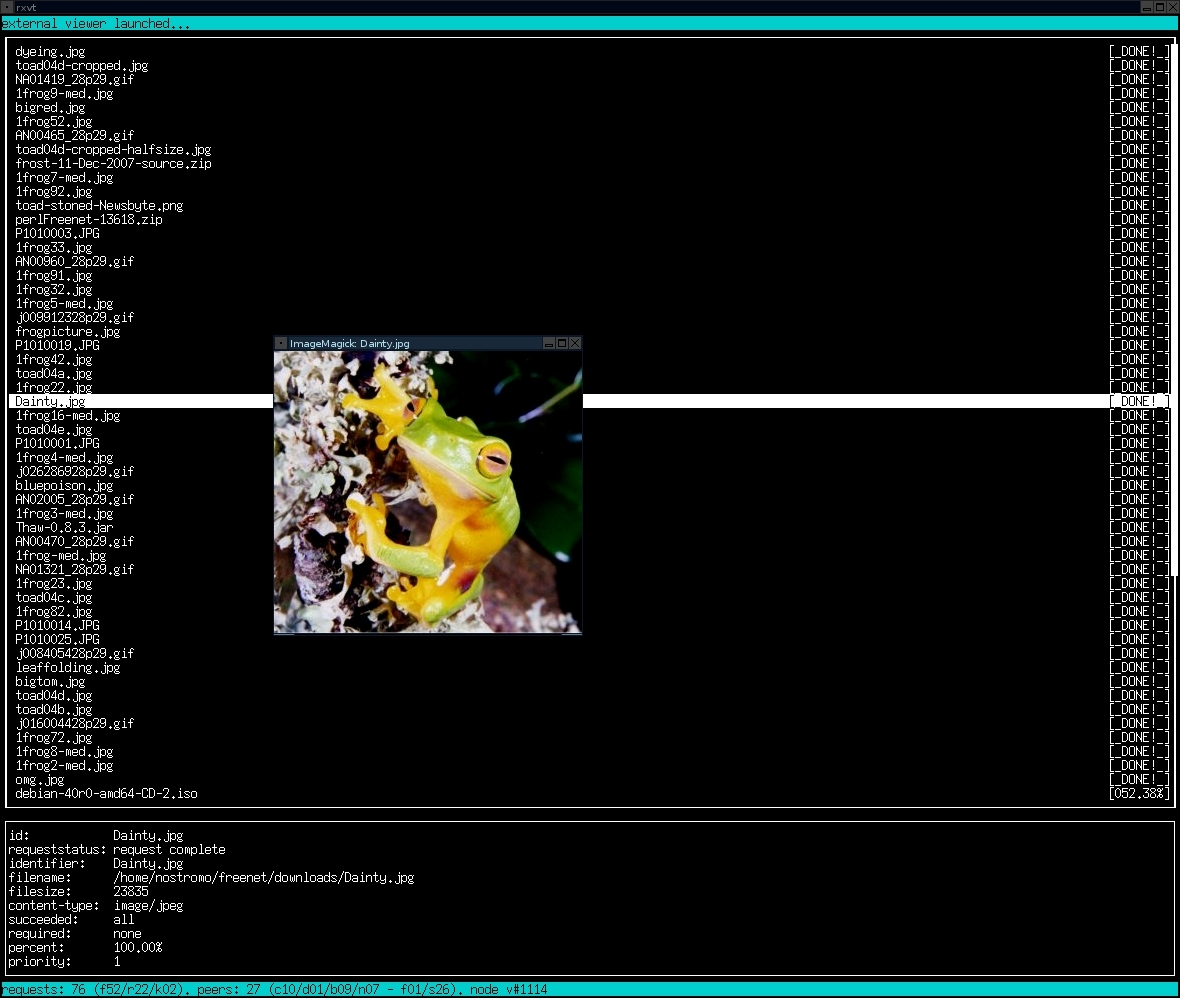The height and width of the screenshot is (998, 1180).
Task: Click the filename path in details panel
Action: coord(263,878)
